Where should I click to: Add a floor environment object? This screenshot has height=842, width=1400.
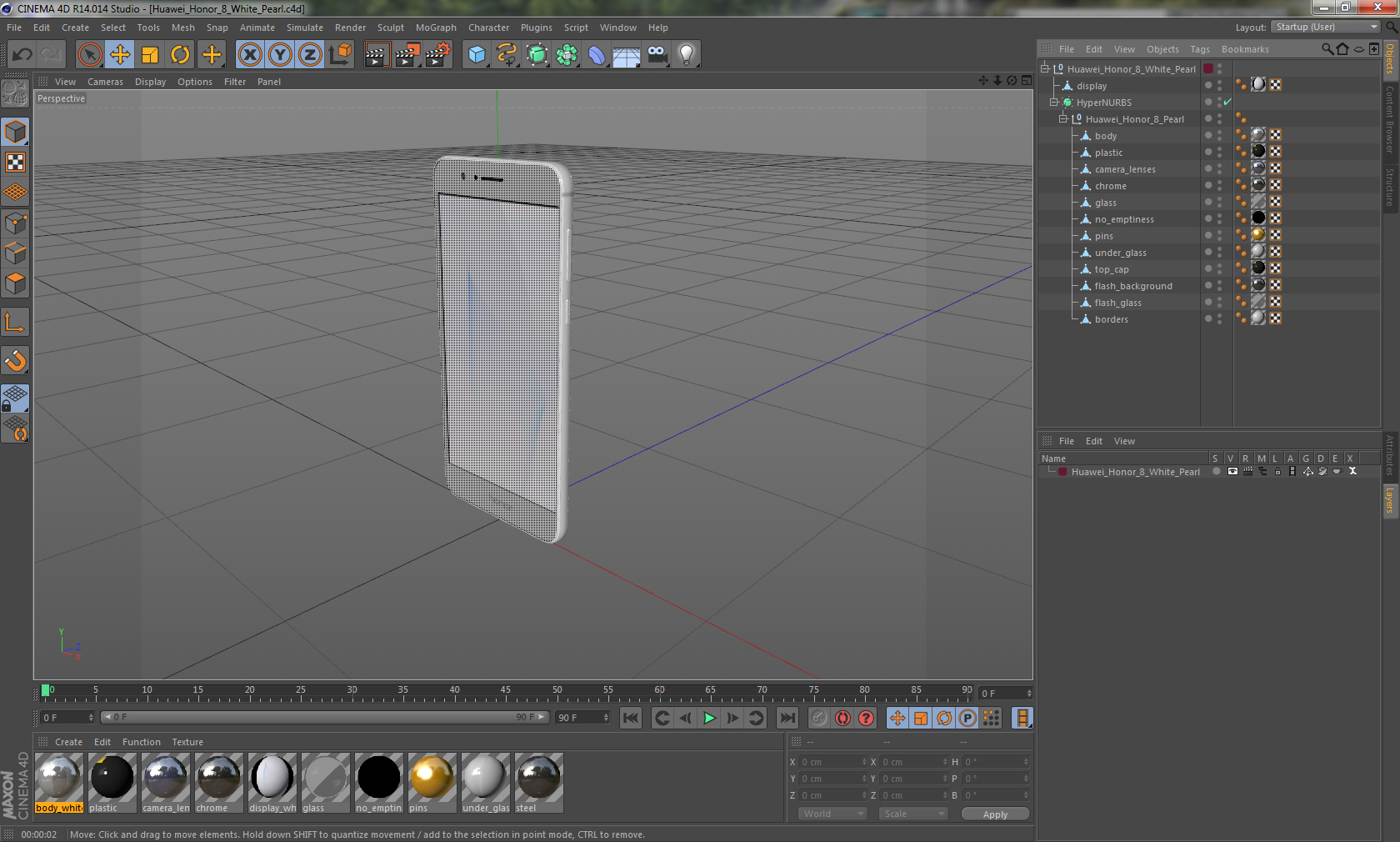coord(627,55)
